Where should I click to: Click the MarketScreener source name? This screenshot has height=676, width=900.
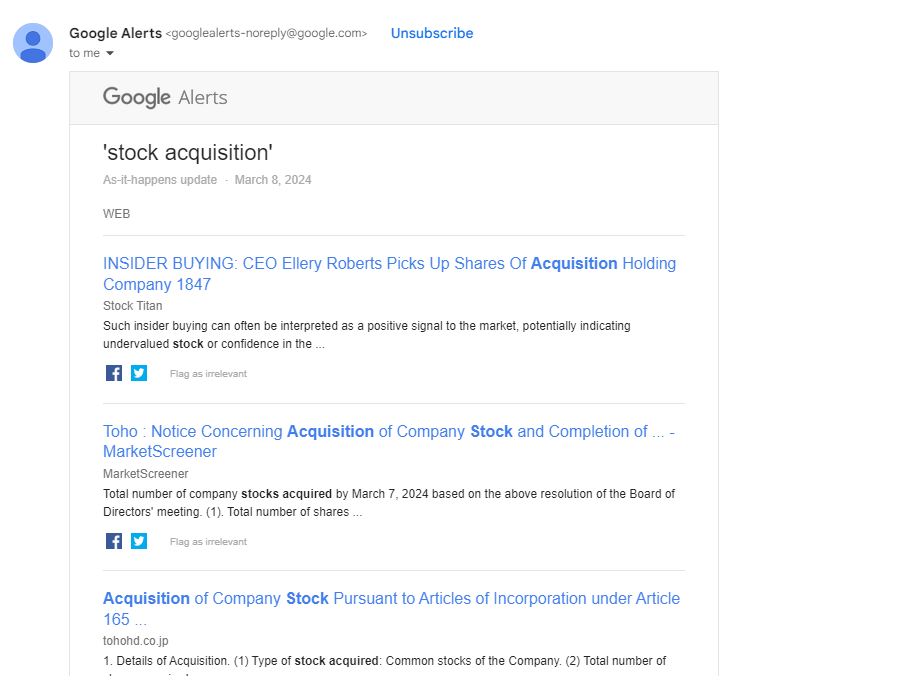coord(146,473)
